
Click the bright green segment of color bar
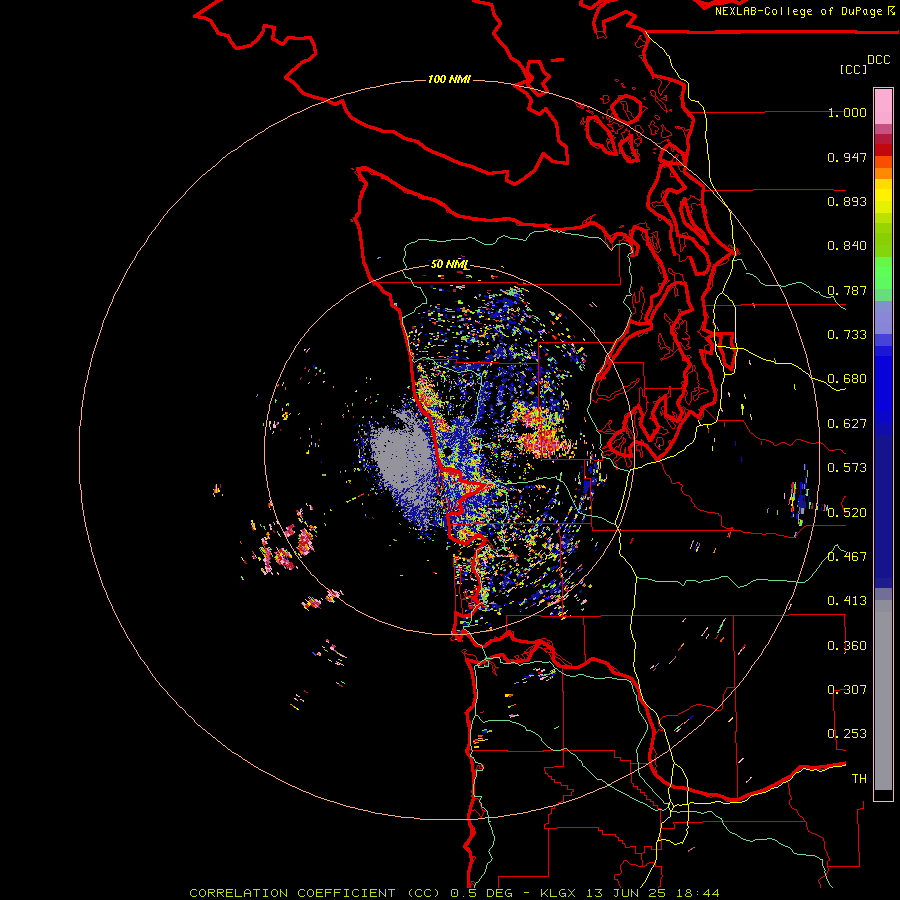click(x=883, y=273)
